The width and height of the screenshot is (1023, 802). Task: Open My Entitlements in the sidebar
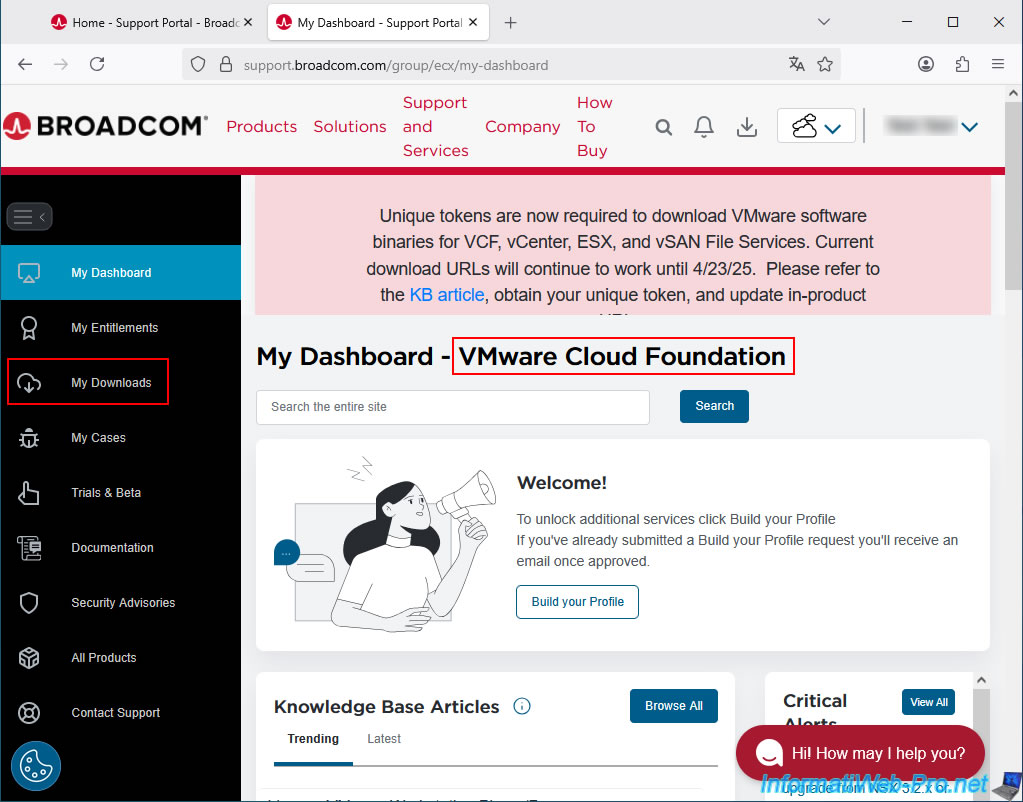pos(114,328)
